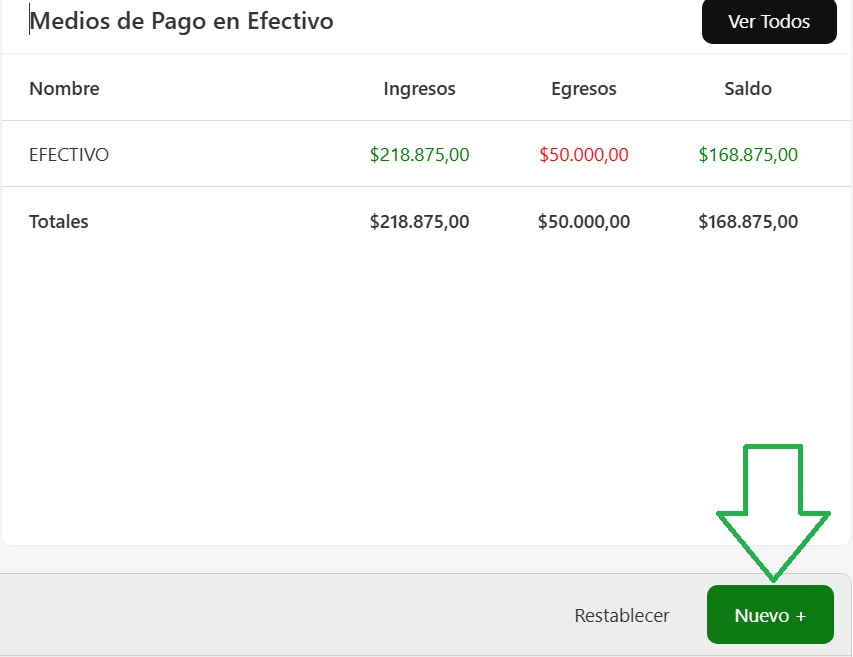
Task: Click the Medios de Pago en Efectivo title
Action: coord(182,20)
